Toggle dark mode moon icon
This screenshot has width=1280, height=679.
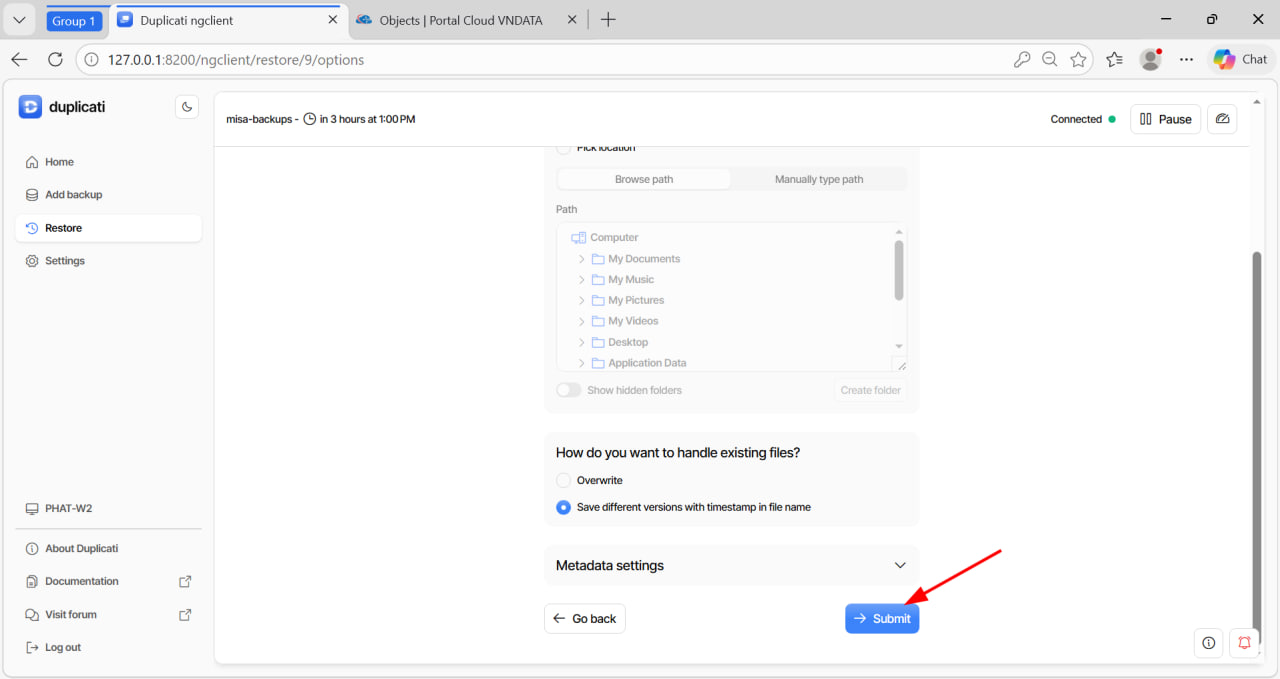pyautogui.click(x=187, y=107)
